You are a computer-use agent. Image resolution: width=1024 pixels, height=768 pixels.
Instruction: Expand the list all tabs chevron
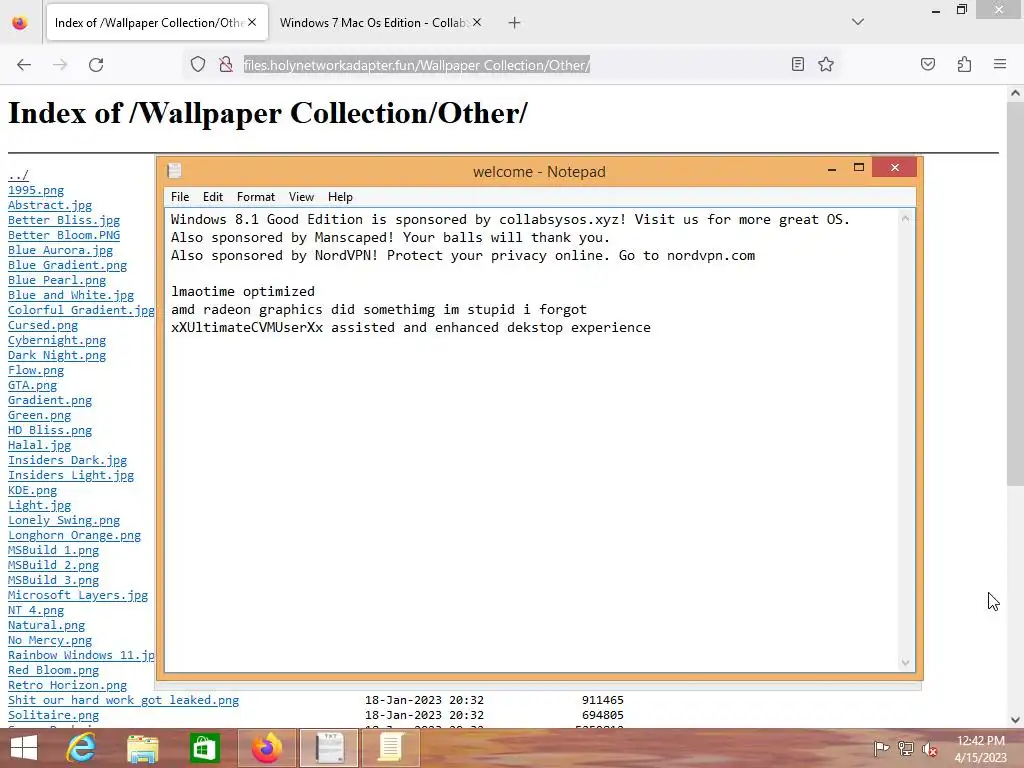[858, 22]
